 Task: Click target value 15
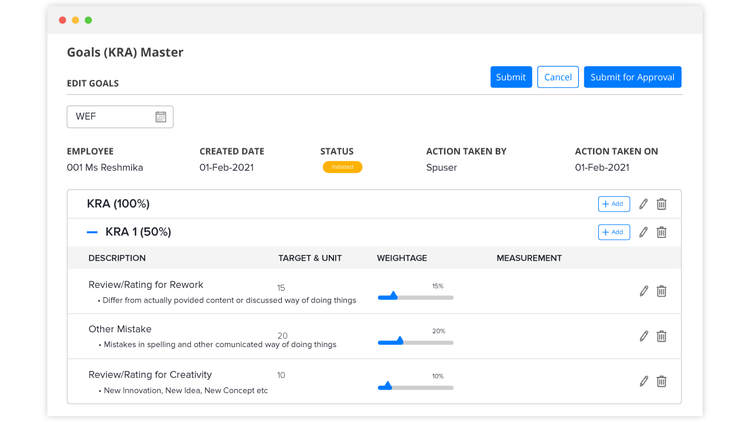[x=281, y=288]
